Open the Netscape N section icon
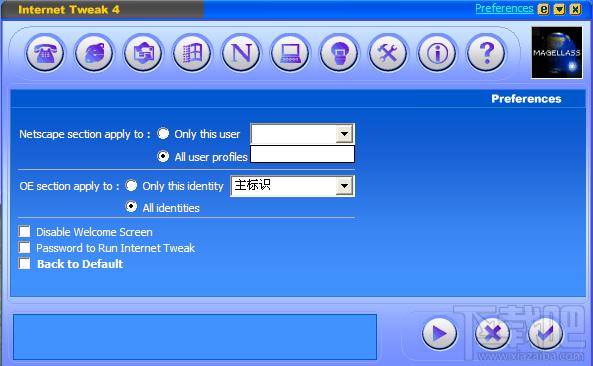 [x=241, y=53]
